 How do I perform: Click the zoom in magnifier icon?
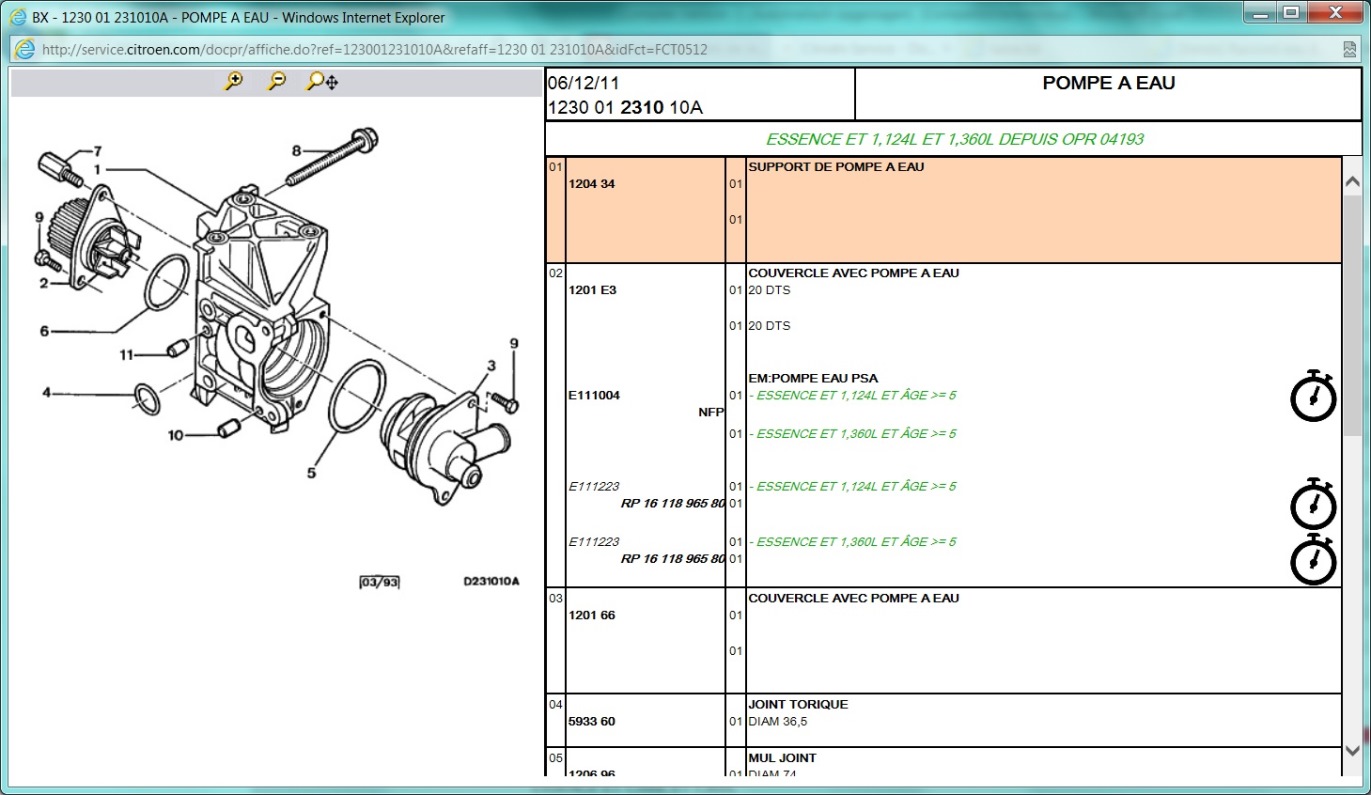coord(234,82)
